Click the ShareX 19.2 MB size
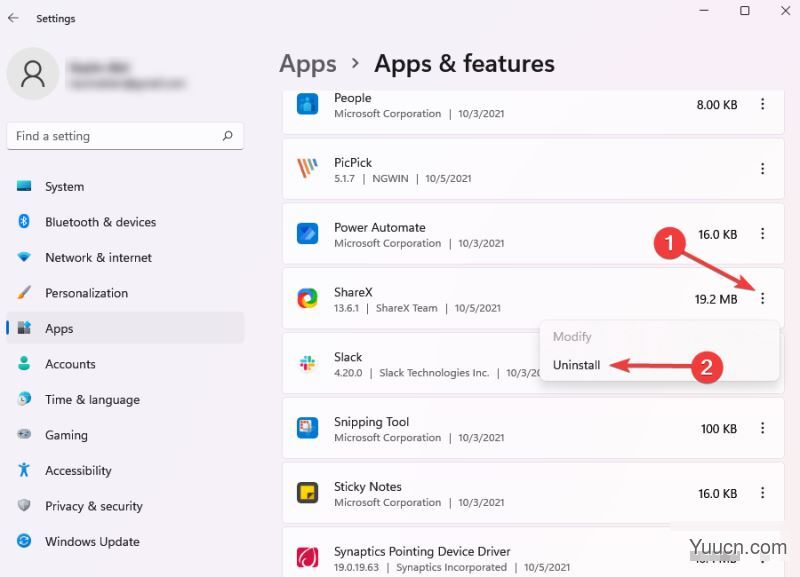 pos(716,299)
